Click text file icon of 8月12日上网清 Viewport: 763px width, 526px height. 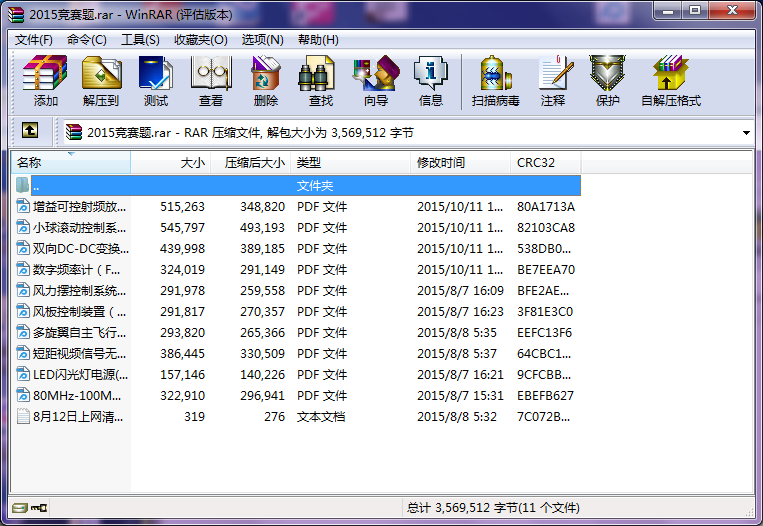click(23, 417)
